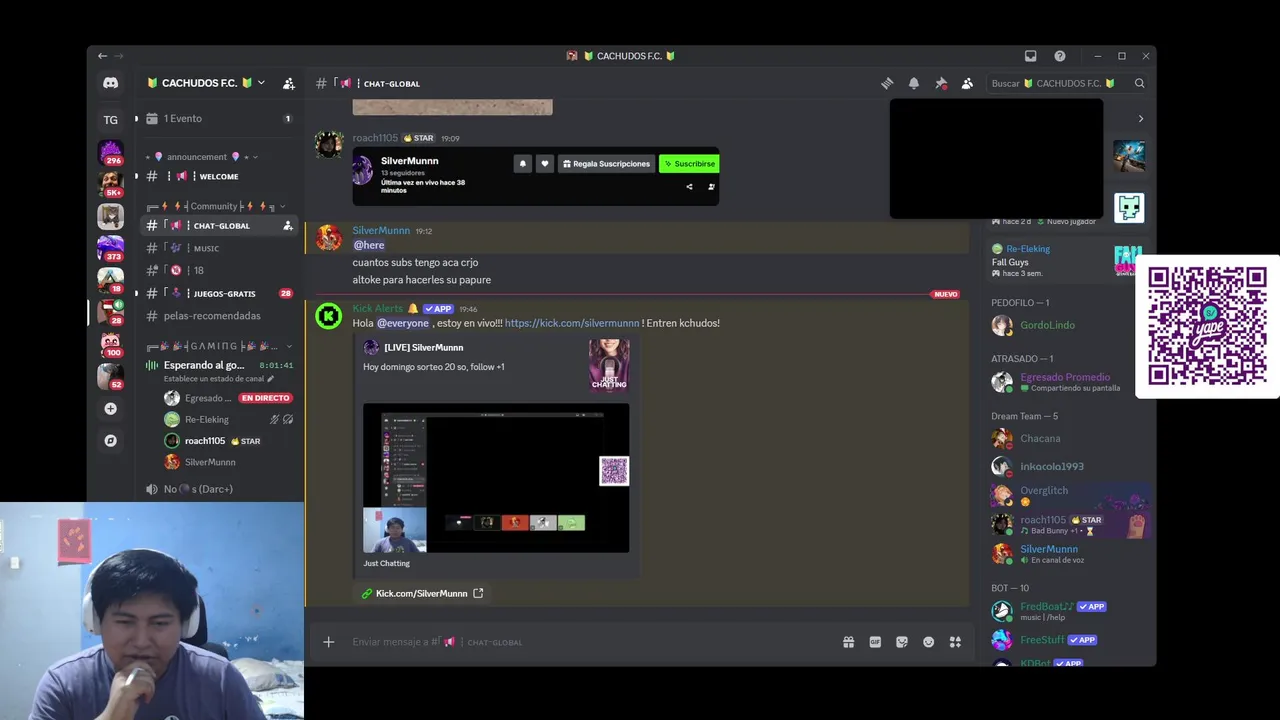This screenshot has width=1280, height=720.
Task: Open sticker picker
Action: (x=902, y=642)
